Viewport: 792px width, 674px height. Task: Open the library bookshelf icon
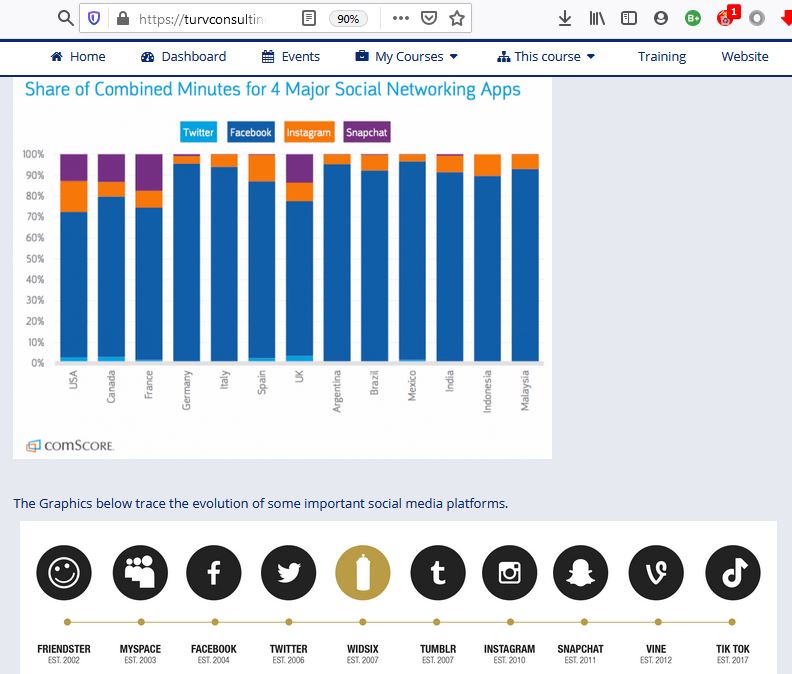pos(597,19)
